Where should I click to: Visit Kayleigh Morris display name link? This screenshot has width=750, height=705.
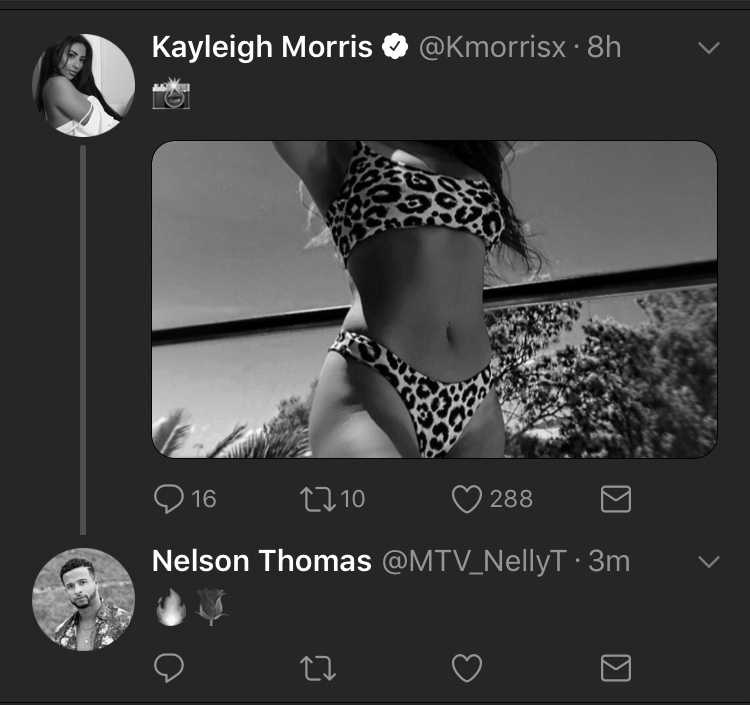click(x=262, y=48)
